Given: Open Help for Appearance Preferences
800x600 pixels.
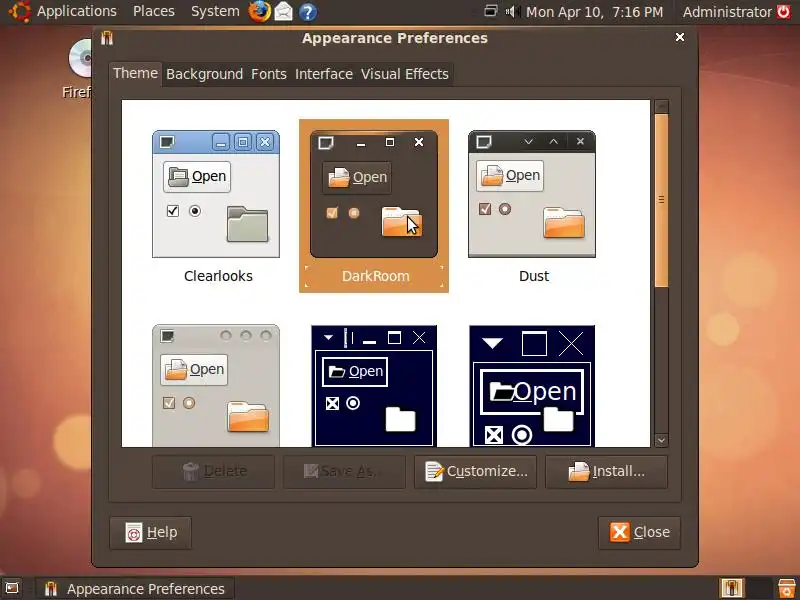Looking at the screenshot, I should [151, 533].
